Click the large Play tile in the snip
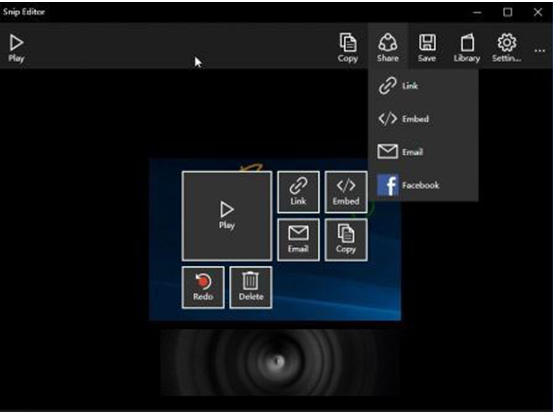Screen dimensions: 553x414 pyautogui.click(x=227, y=216)
